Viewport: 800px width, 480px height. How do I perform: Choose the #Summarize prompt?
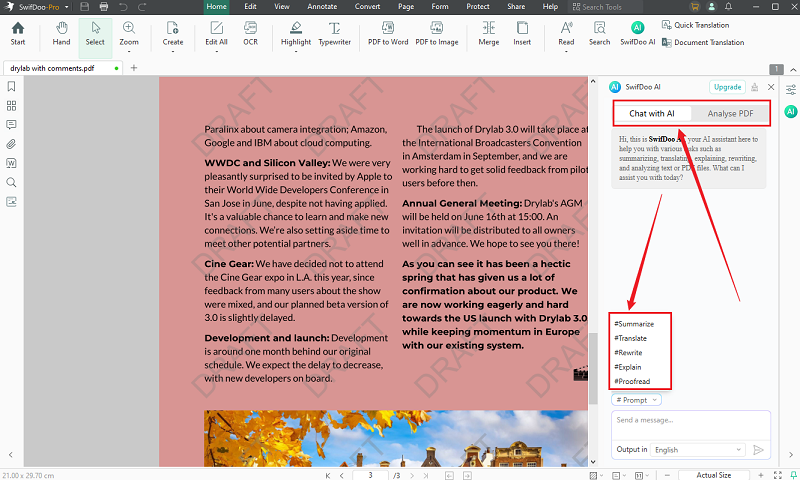coord(634,324)
